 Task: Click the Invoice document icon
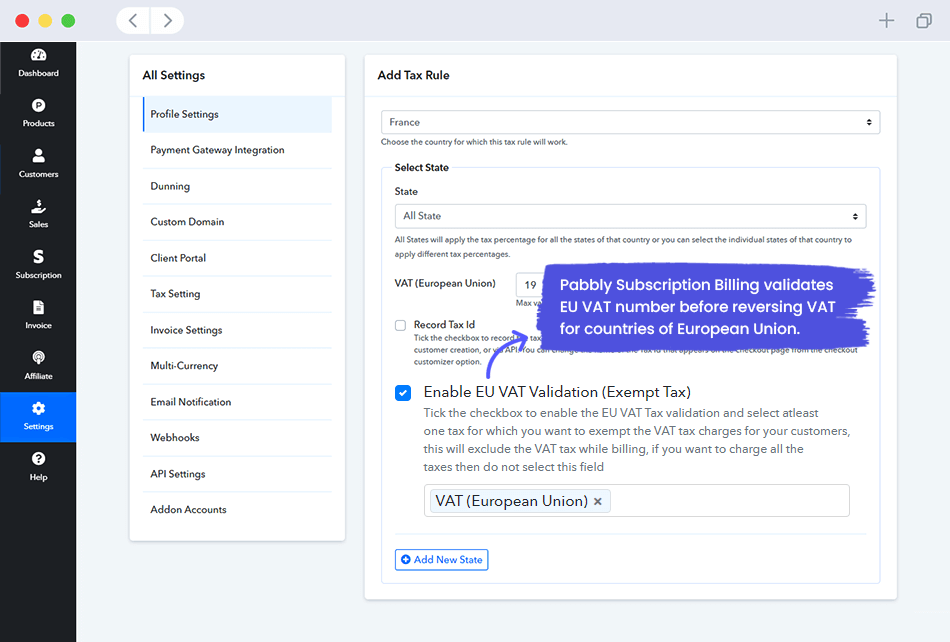(x=38, y=308)
